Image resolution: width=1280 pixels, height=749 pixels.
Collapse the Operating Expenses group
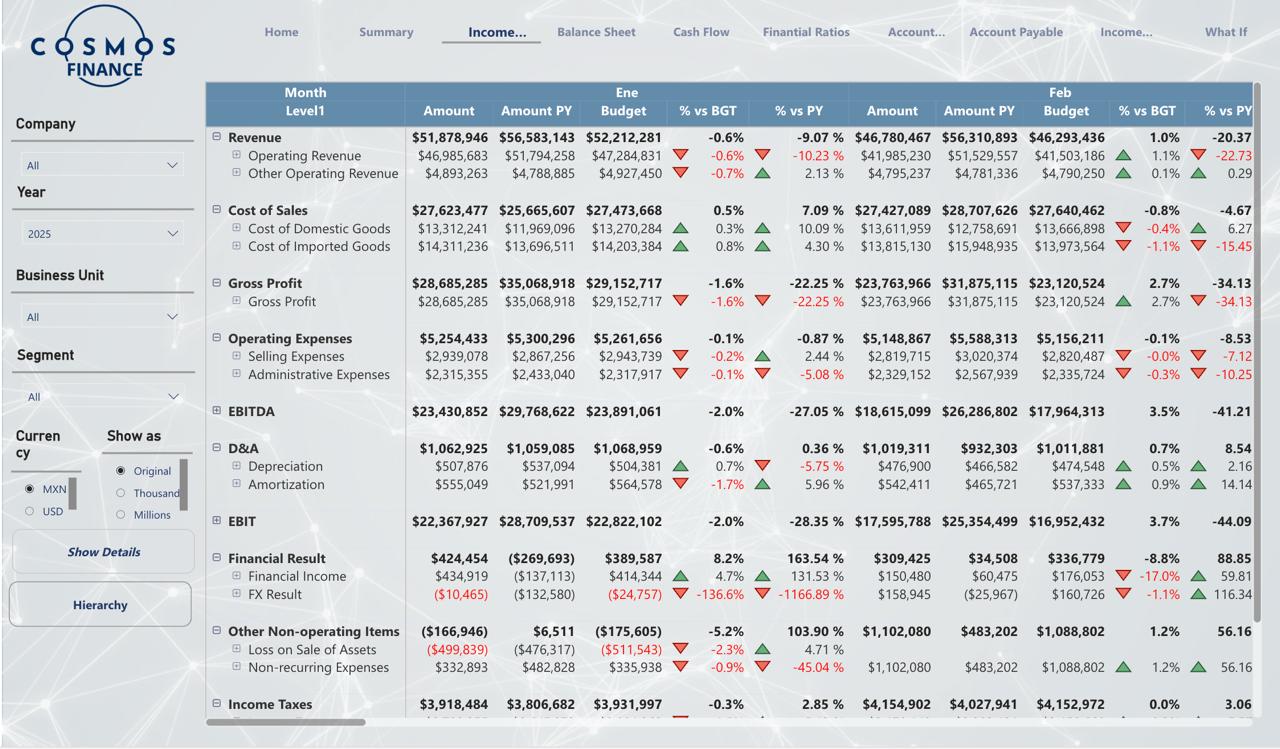[x=217, y=338]
